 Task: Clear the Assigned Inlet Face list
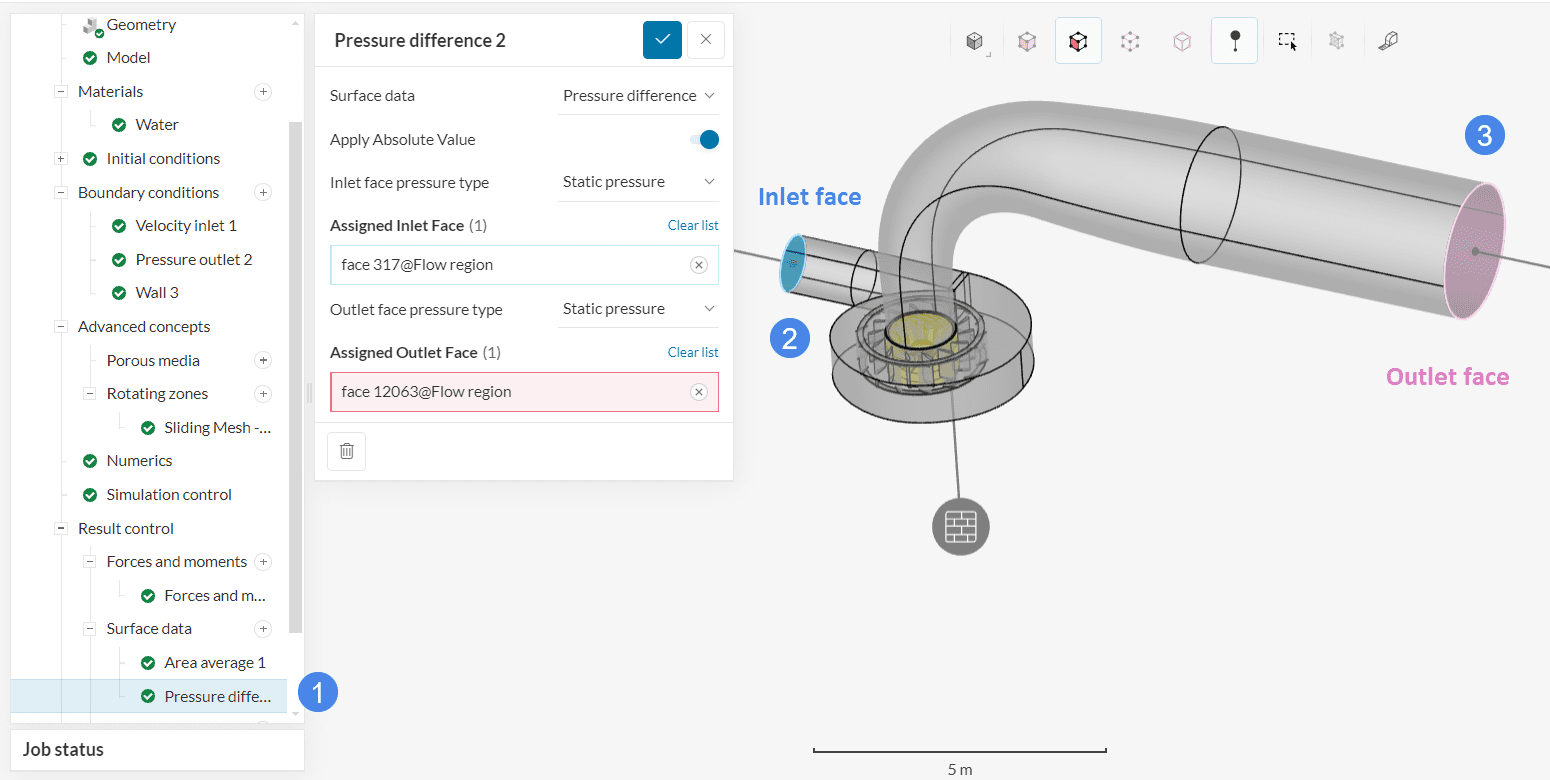pos(692,226)
